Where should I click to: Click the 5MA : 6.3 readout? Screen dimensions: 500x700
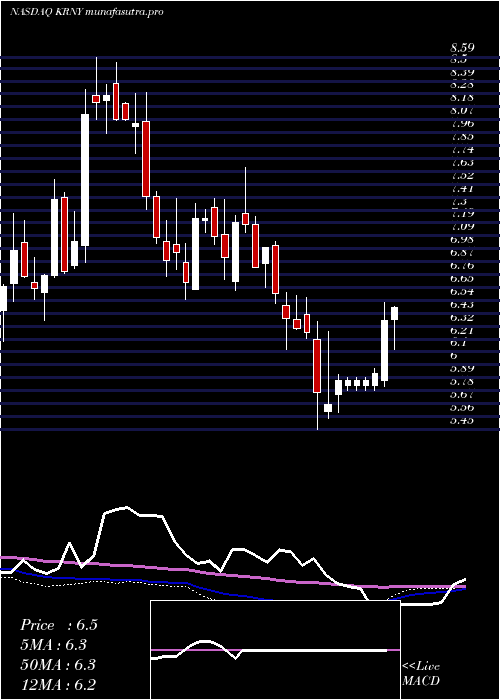tap(53, 645)
